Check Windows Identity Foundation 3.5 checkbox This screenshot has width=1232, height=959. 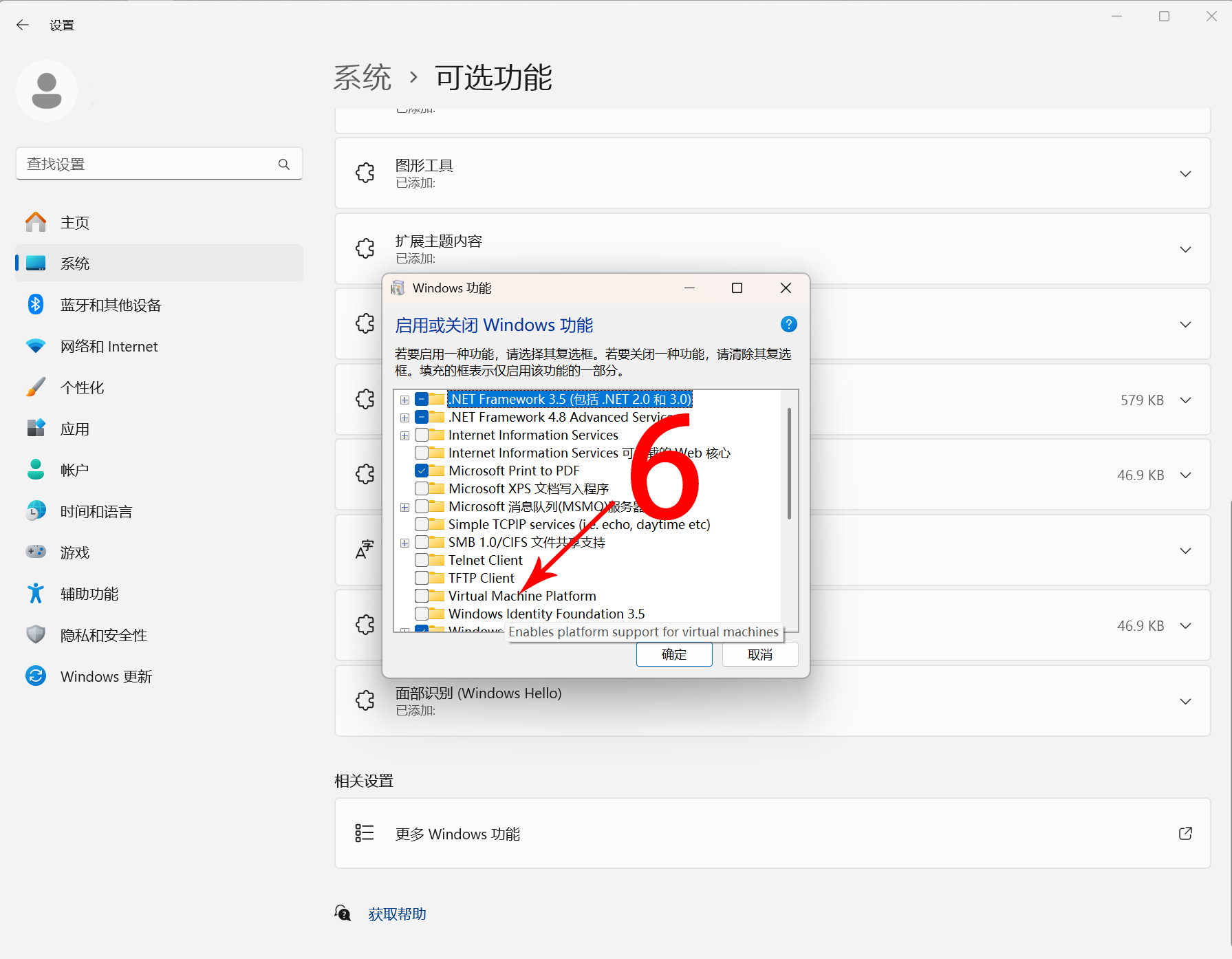pos(422,614)
